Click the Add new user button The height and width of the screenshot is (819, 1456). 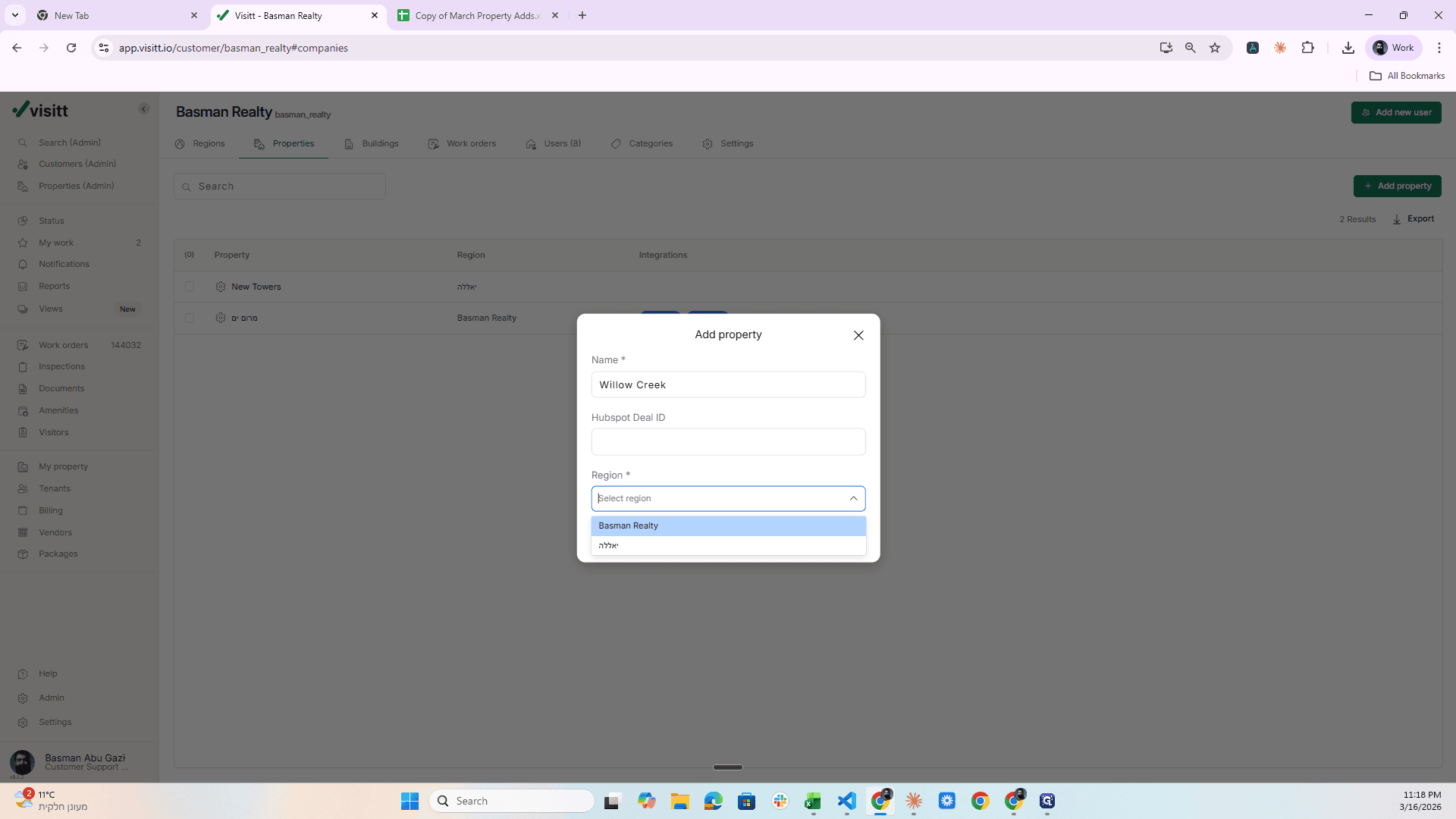tap(1396, 112)
